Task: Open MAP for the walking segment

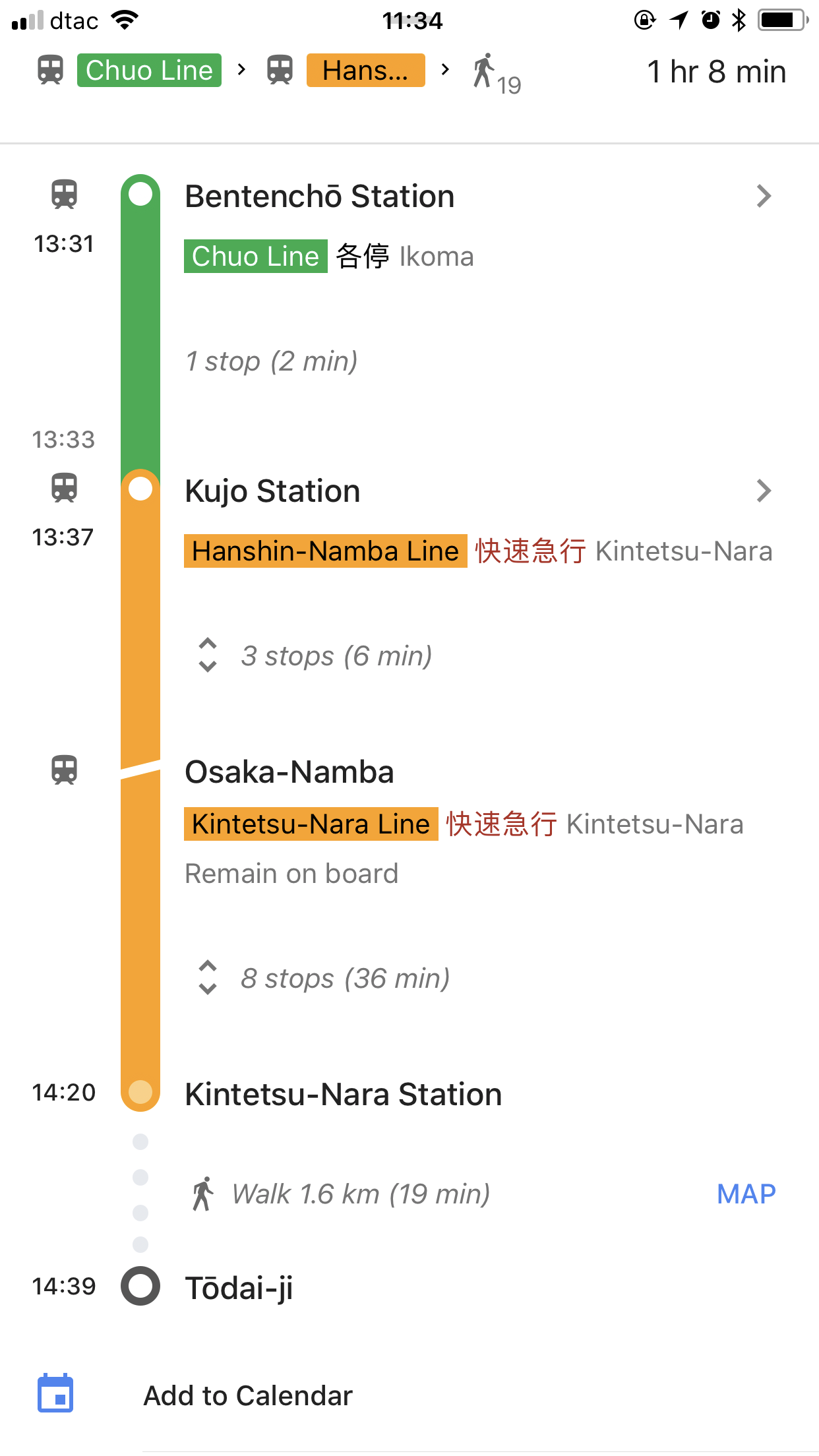Action: click(x=746, y=1194)
